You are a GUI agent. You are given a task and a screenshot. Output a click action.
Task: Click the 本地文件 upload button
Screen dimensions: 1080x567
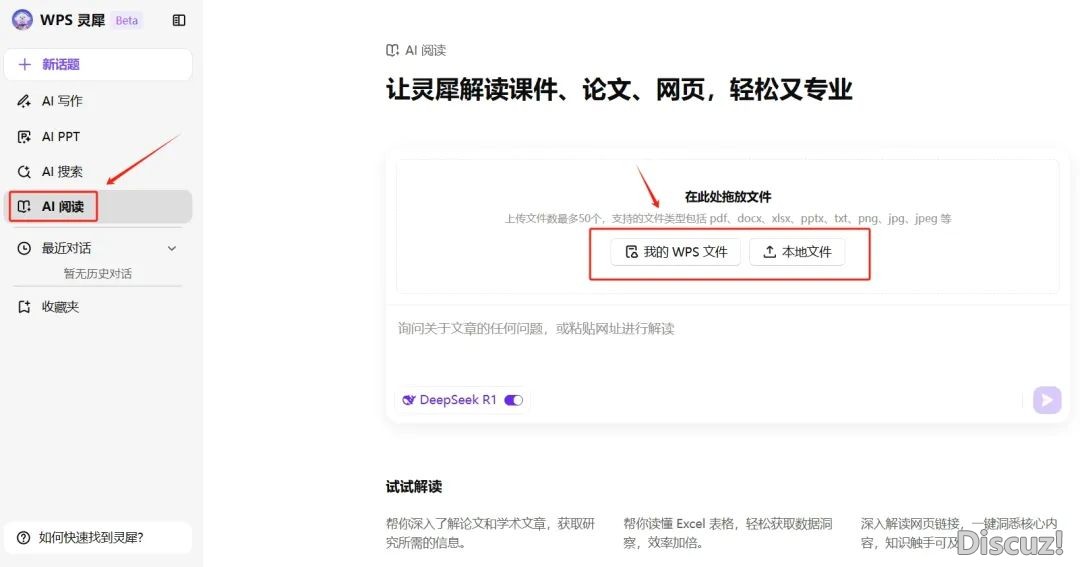[x=797, y=252]
